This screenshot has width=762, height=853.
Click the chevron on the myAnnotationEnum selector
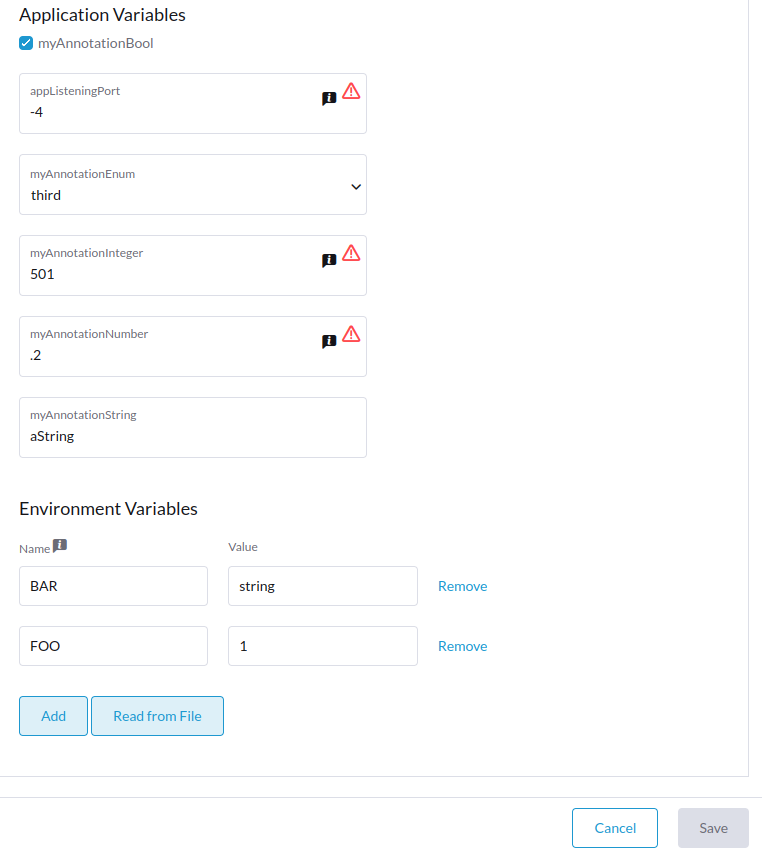355,186
